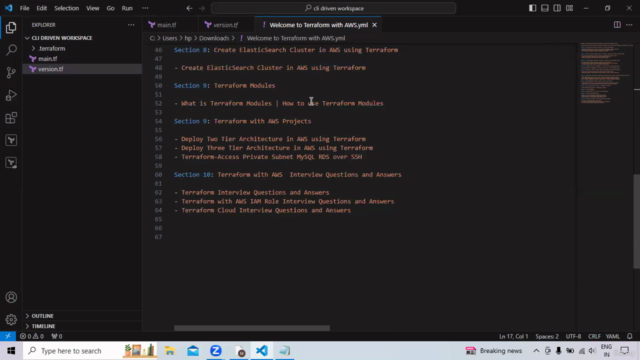The image size is (640, 360).
Task: Open the Selection menu
Action: (x=67, y=8)
